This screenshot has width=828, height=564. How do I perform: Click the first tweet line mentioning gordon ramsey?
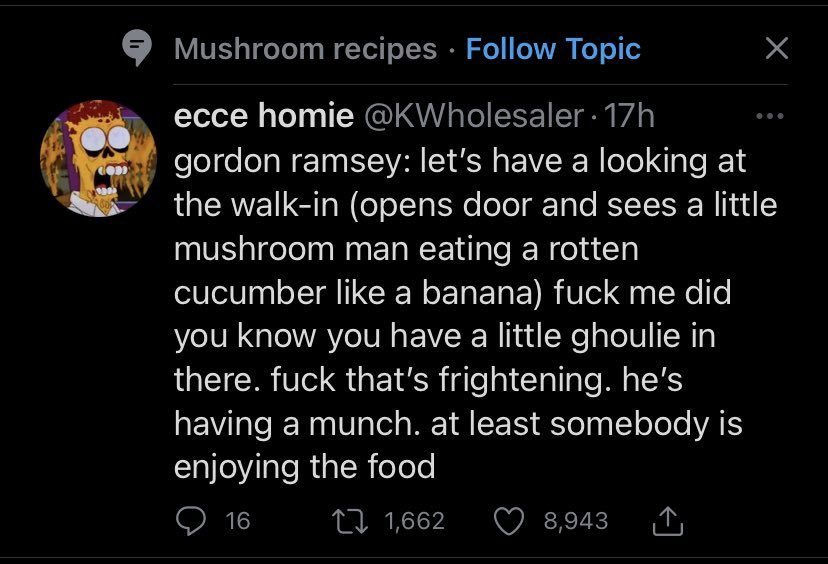(460, 161)
